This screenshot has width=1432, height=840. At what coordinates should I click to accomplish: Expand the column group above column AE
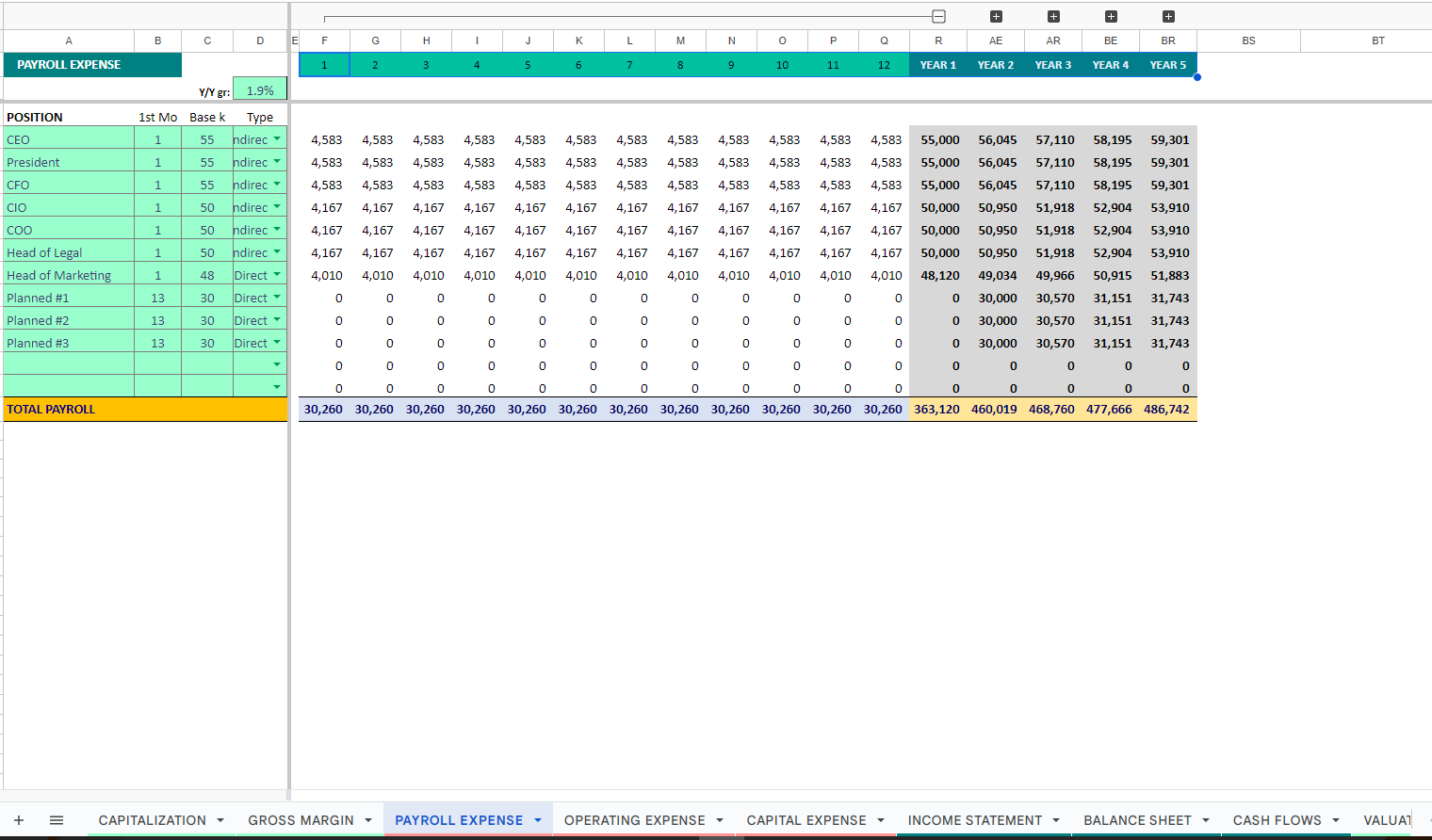coord(996,16)
